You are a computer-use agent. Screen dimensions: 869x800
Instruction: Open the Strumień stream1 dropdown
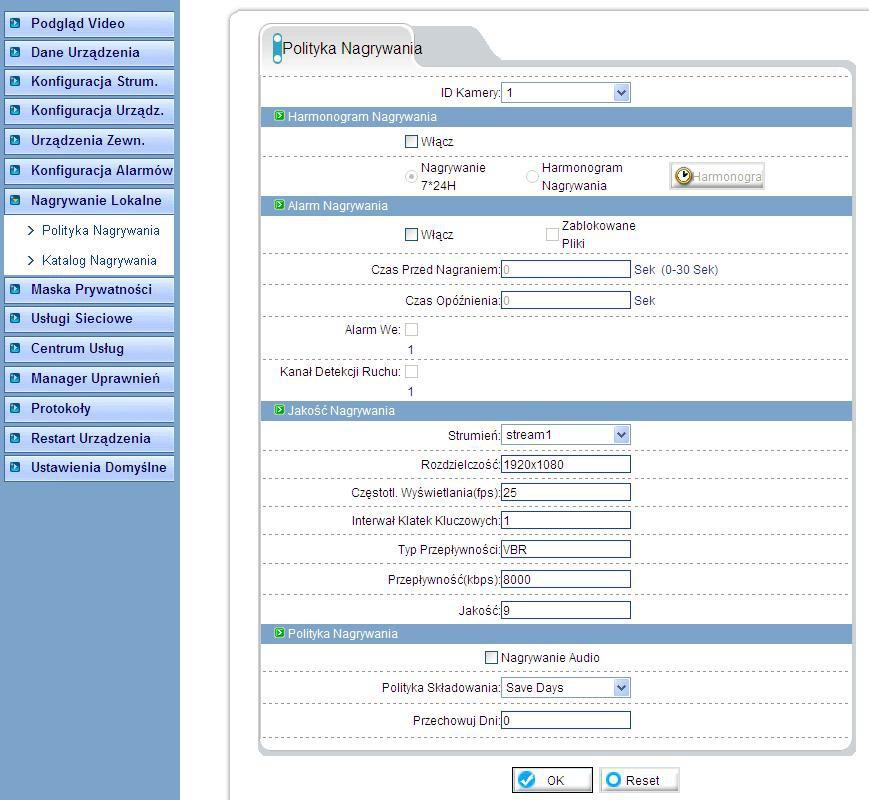[x=565, y=435]
